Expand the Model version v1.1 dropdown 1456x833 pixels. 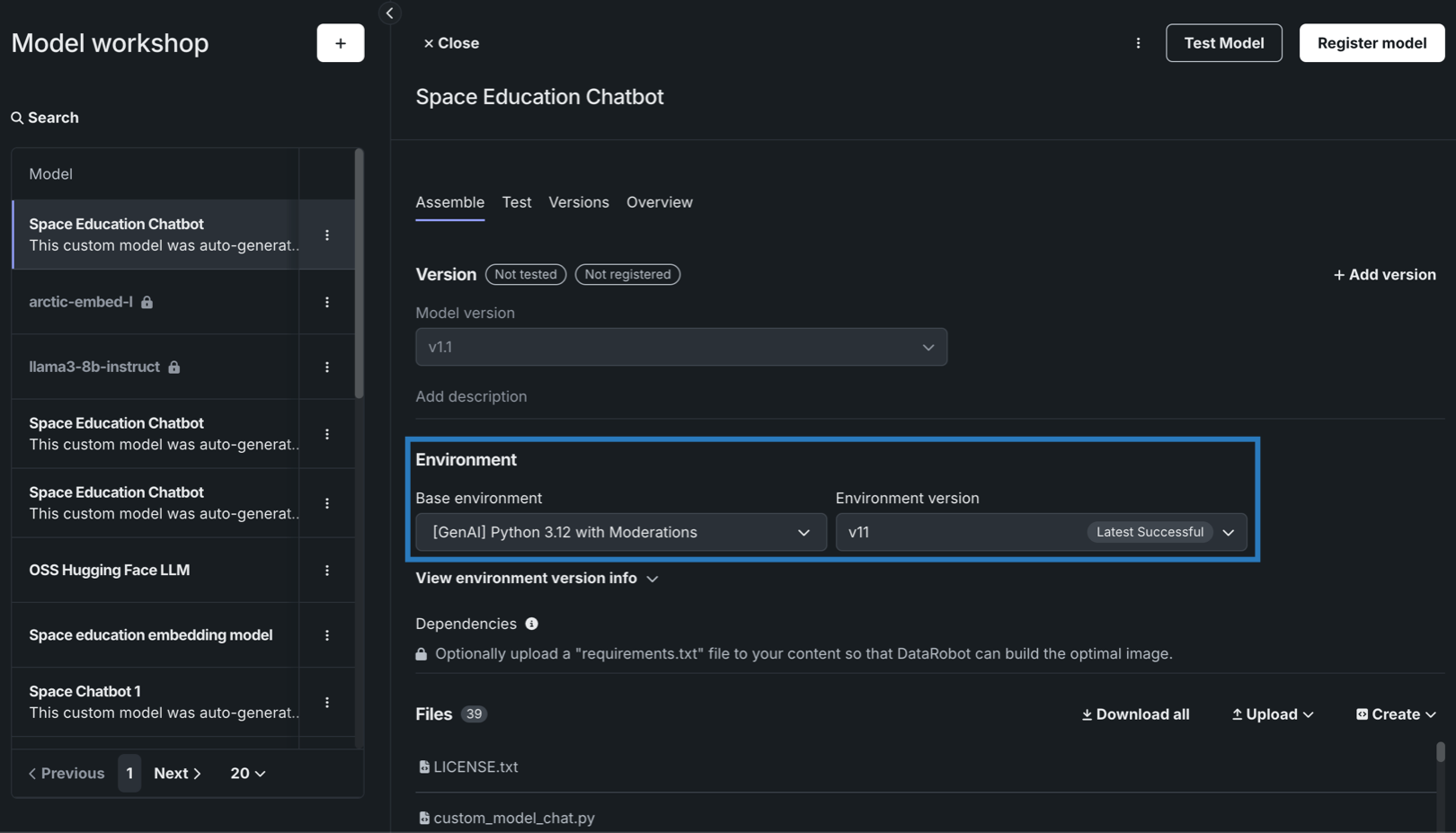(680, 347)
